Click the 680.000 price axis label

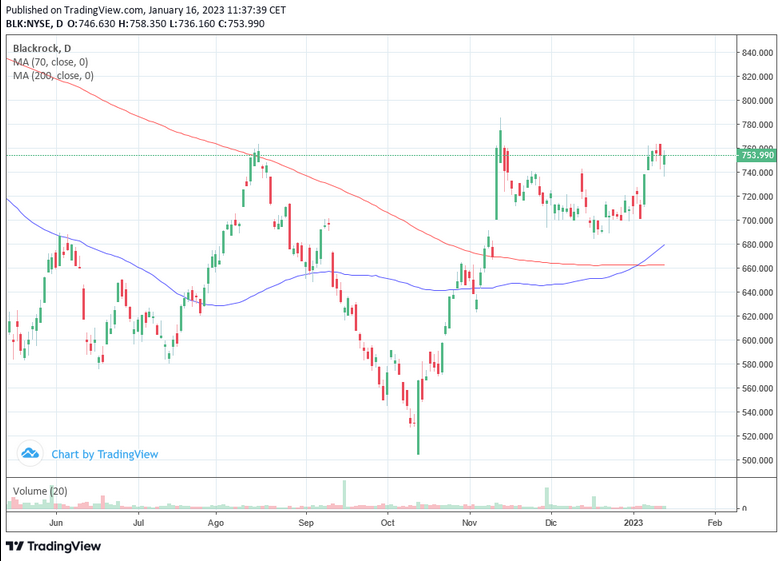click(757, 245)
